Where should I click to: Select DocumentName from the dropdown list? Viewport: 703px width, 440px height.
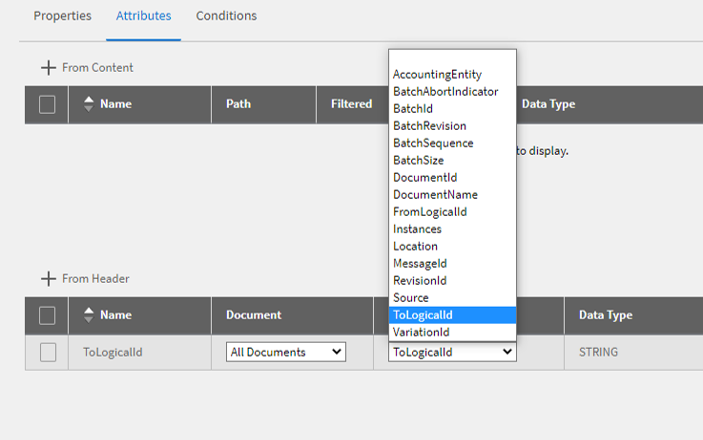(435, 195)
